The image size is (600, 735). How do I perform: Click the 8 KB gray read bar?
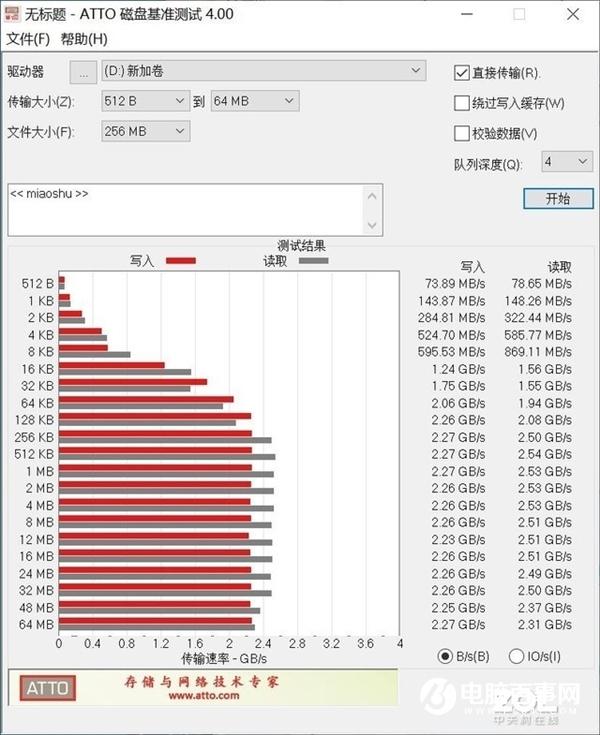click(95, 355)
